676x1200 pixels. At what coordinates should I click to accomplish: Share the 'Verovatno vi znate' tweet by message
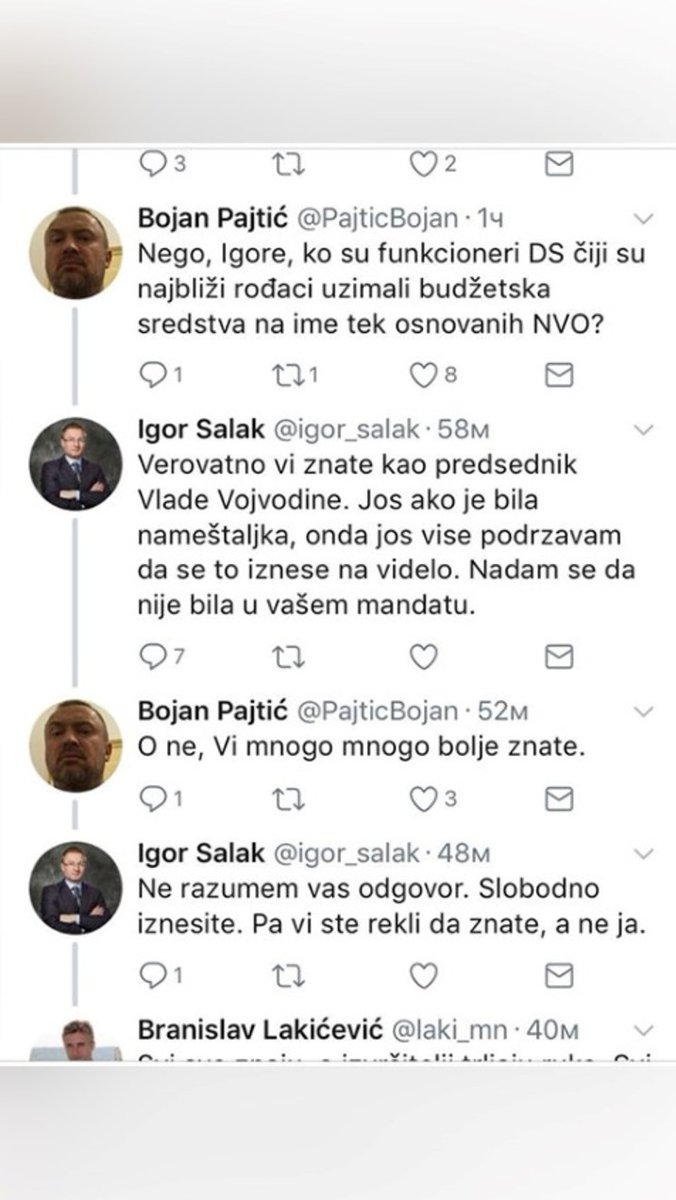click(x=559, y=656)
